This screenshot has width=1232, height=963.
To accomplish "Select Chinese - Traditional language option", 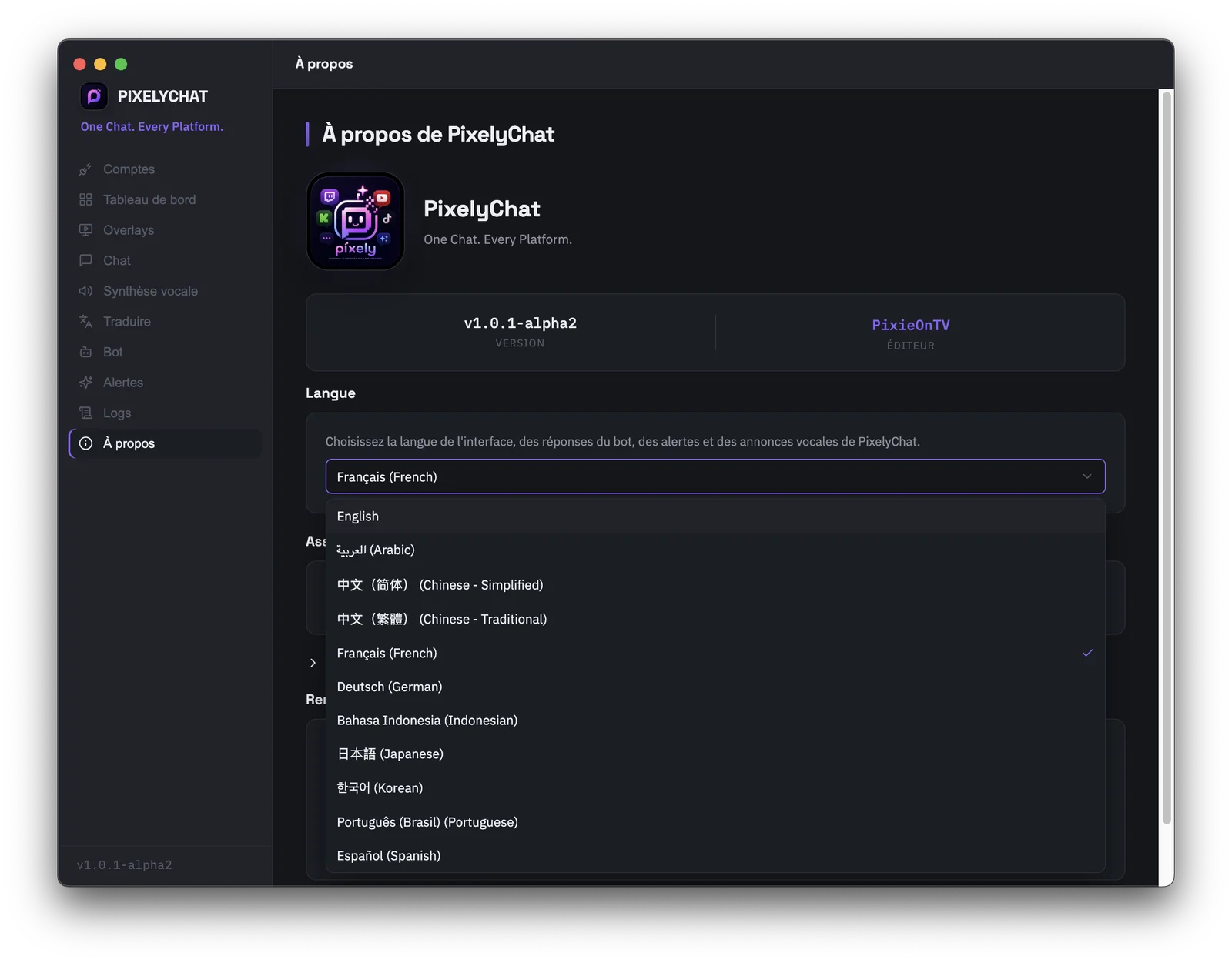I will click(715, 619).
